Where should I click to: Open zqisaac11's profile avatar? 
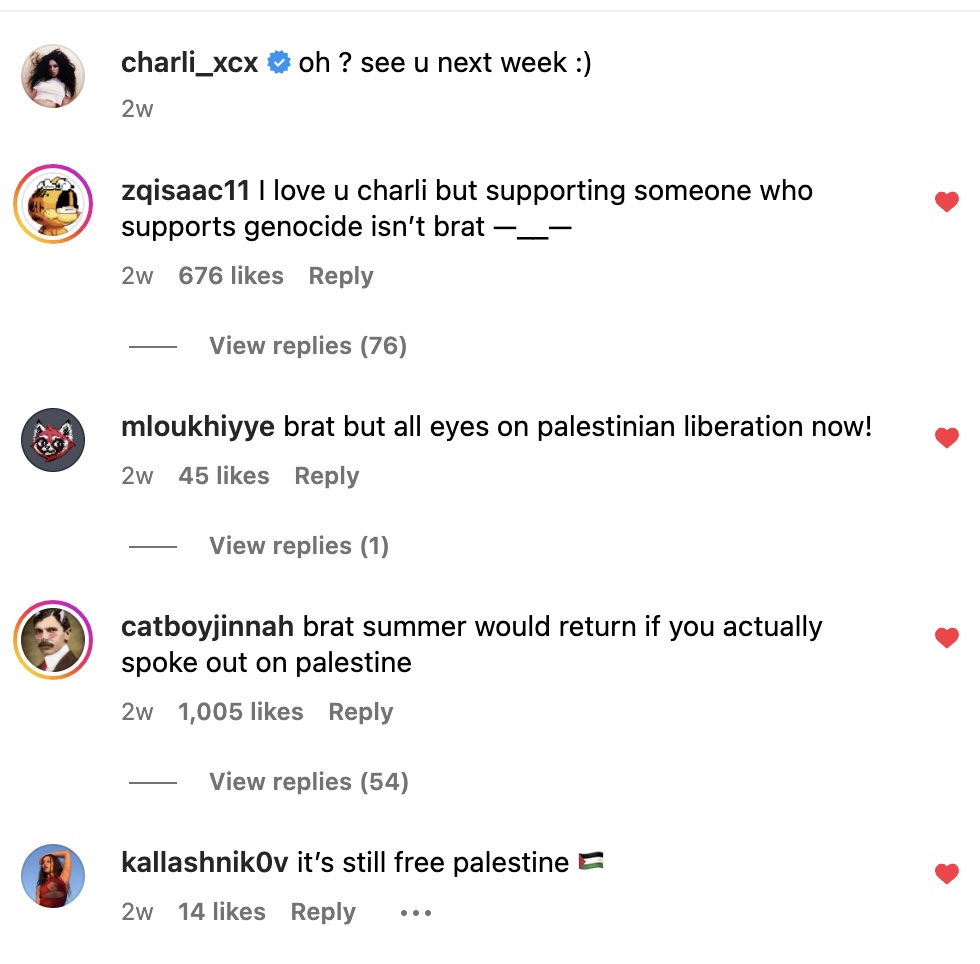53,203
